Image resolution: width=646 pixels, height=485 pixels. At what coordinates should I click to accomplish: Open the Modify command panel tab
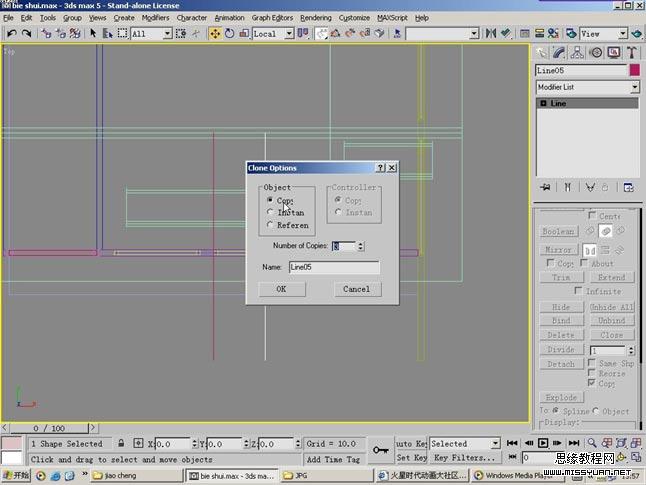(x=559, y=52)
